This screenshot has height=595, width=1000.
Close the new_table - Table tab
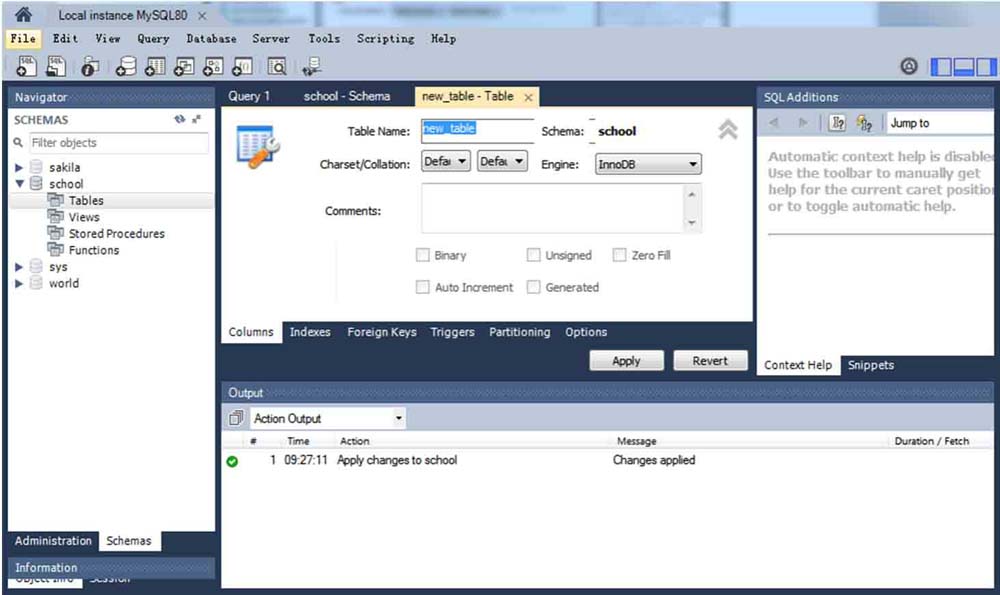pos(528,97)
